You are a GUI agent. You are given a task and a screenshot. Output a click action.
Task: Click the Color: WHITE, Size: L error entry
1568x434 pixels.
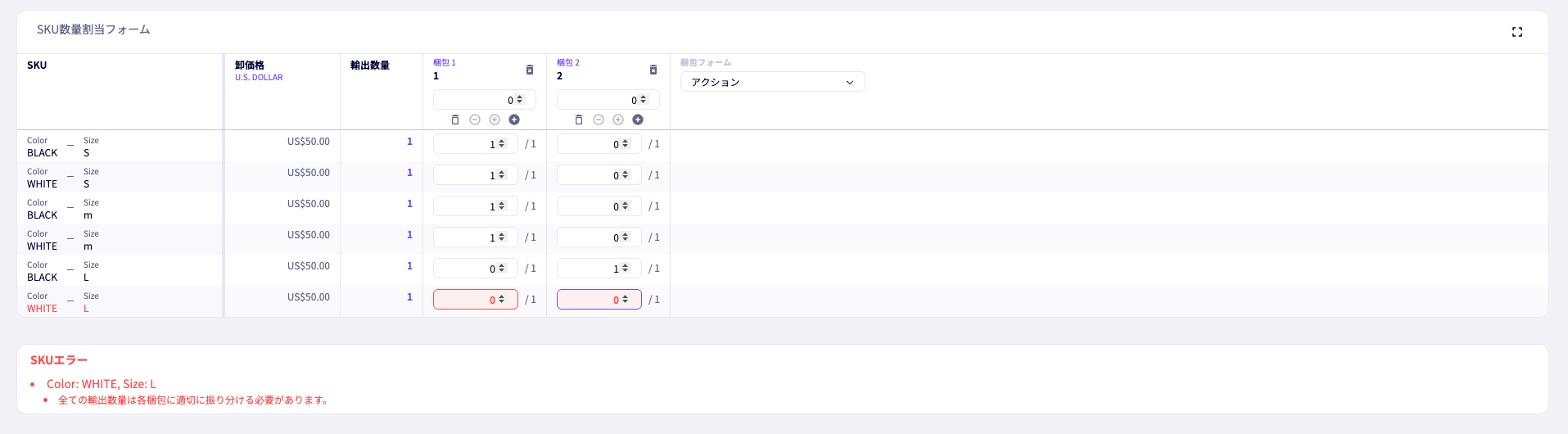(101, 384)
